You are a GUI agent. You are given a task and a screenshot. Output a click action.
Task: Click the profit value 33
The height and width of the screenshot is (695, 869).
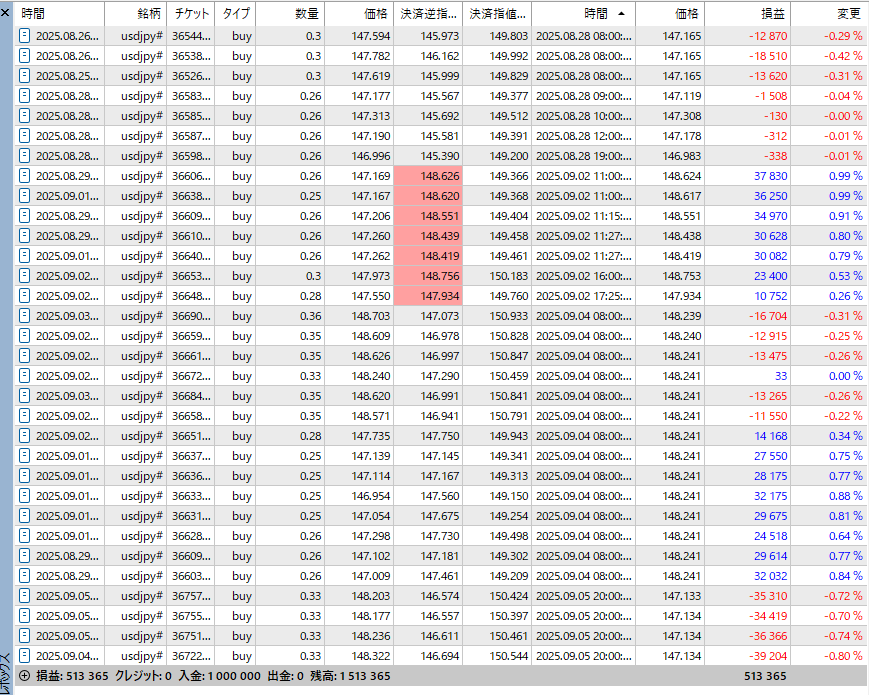tap(781, 376)
